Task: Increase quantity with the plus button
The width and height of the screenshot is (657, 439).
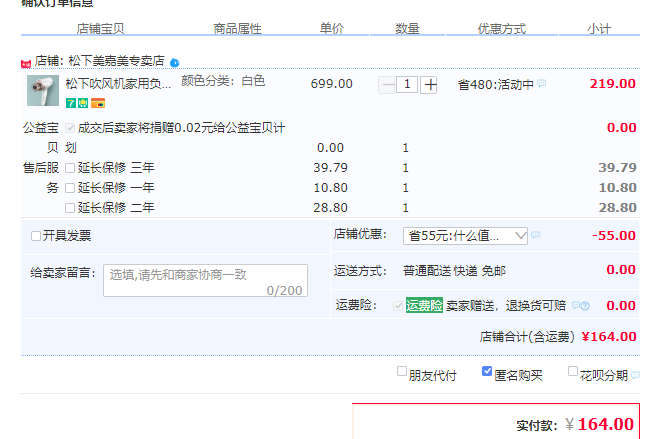Action: tap(429, 85)
